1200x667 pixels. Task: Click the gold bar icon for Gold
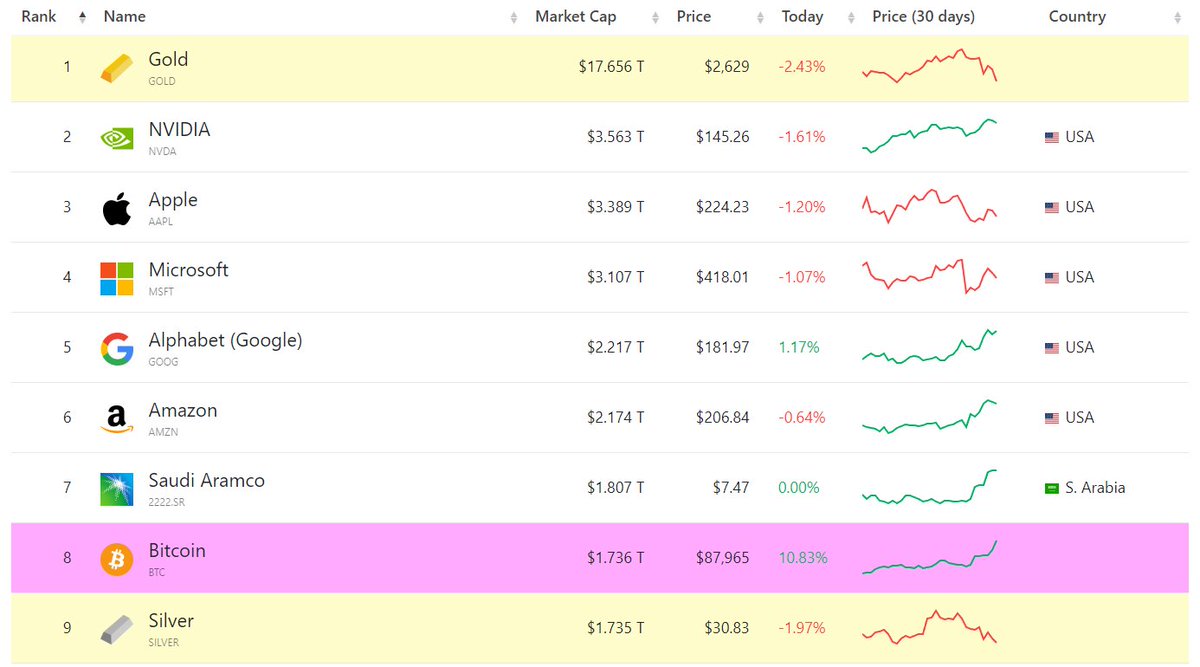tap(116, 66)
